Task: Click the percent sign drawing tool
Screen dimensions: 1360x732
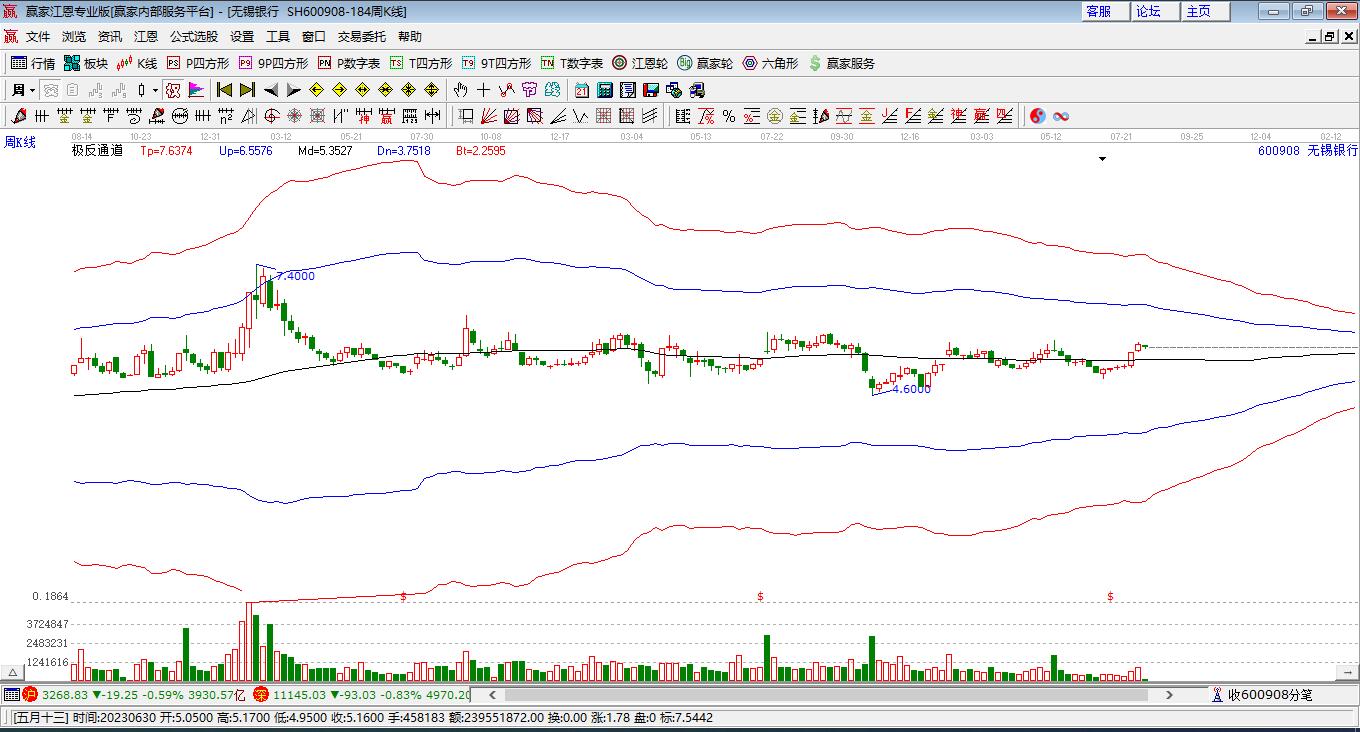Action: tap(729, 116)
